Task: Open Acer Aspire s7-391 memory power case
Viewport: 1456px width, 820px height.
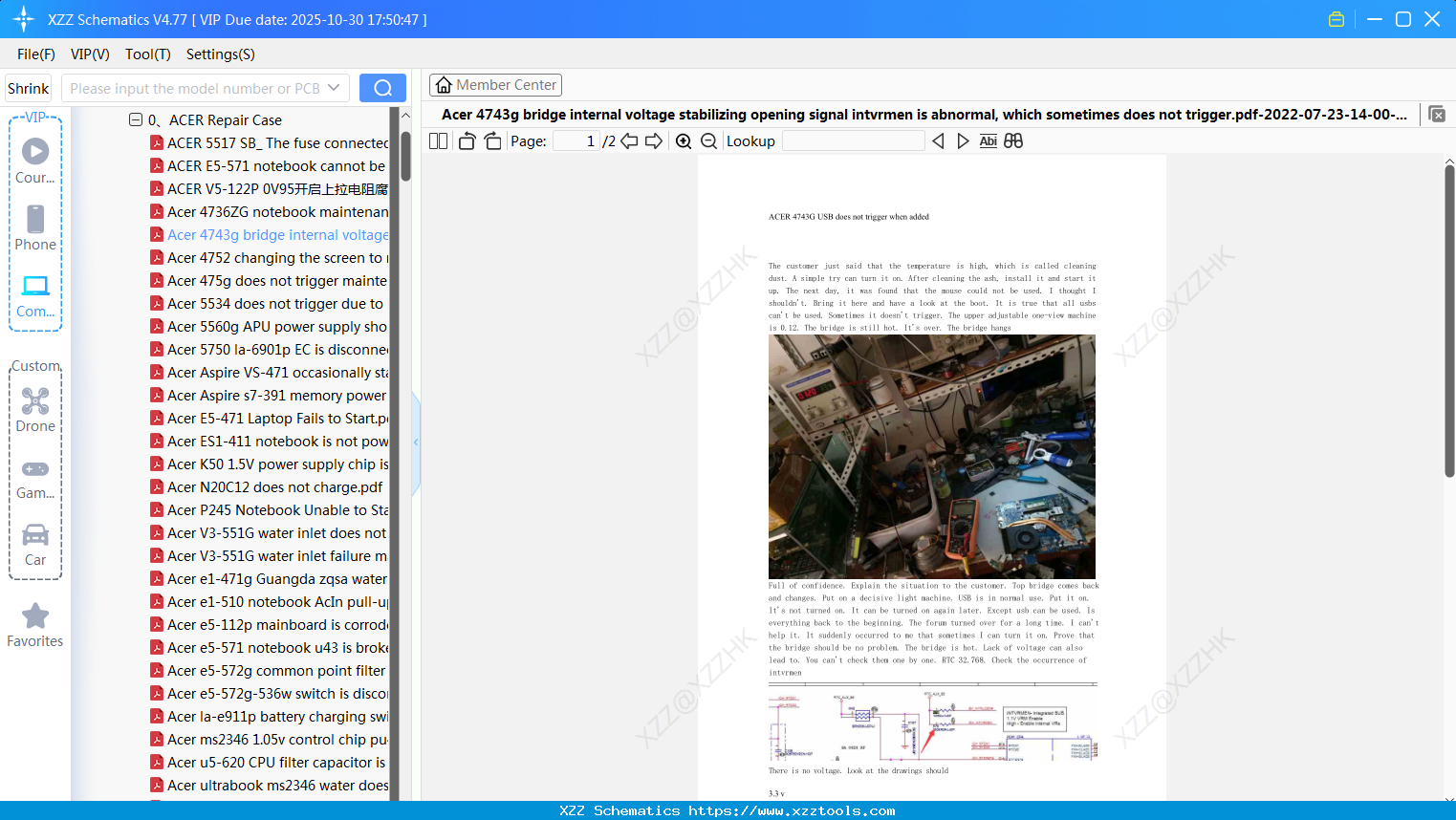Action: click(270, 396)
